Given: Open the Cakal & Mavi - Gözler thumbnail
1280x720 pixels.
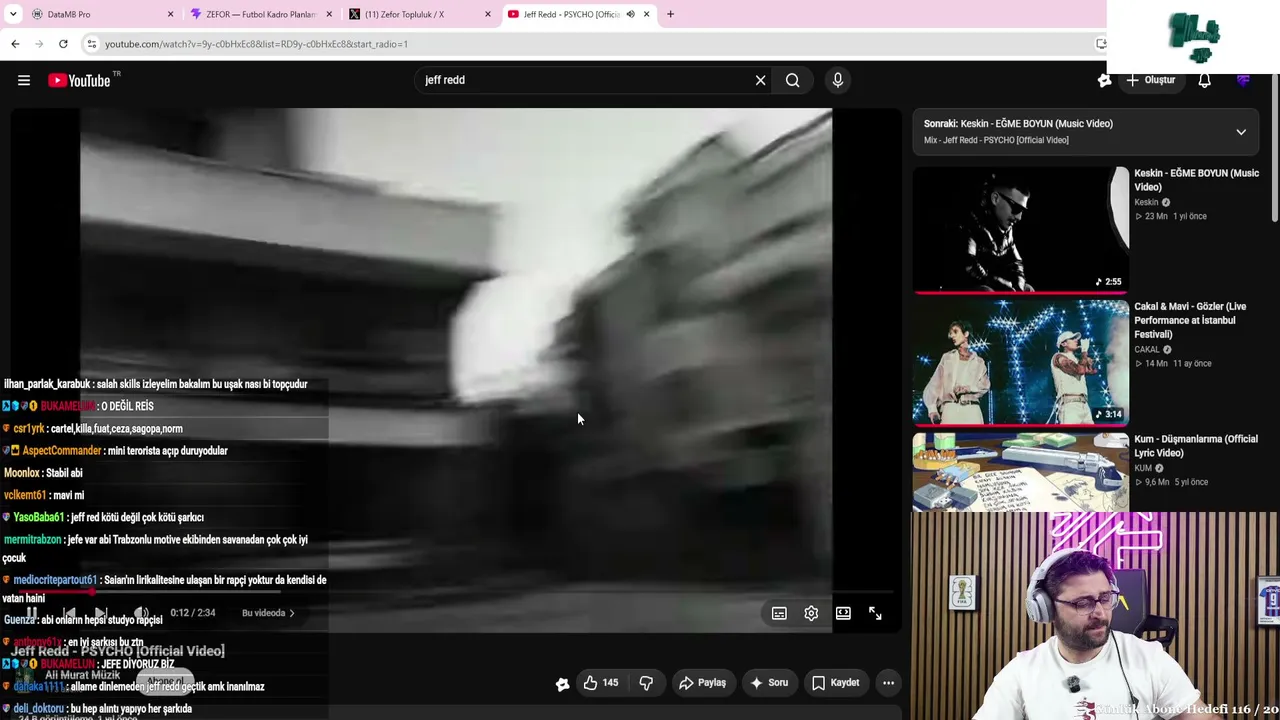Looking at the screenshot, I should click(x=1021, y=363).
